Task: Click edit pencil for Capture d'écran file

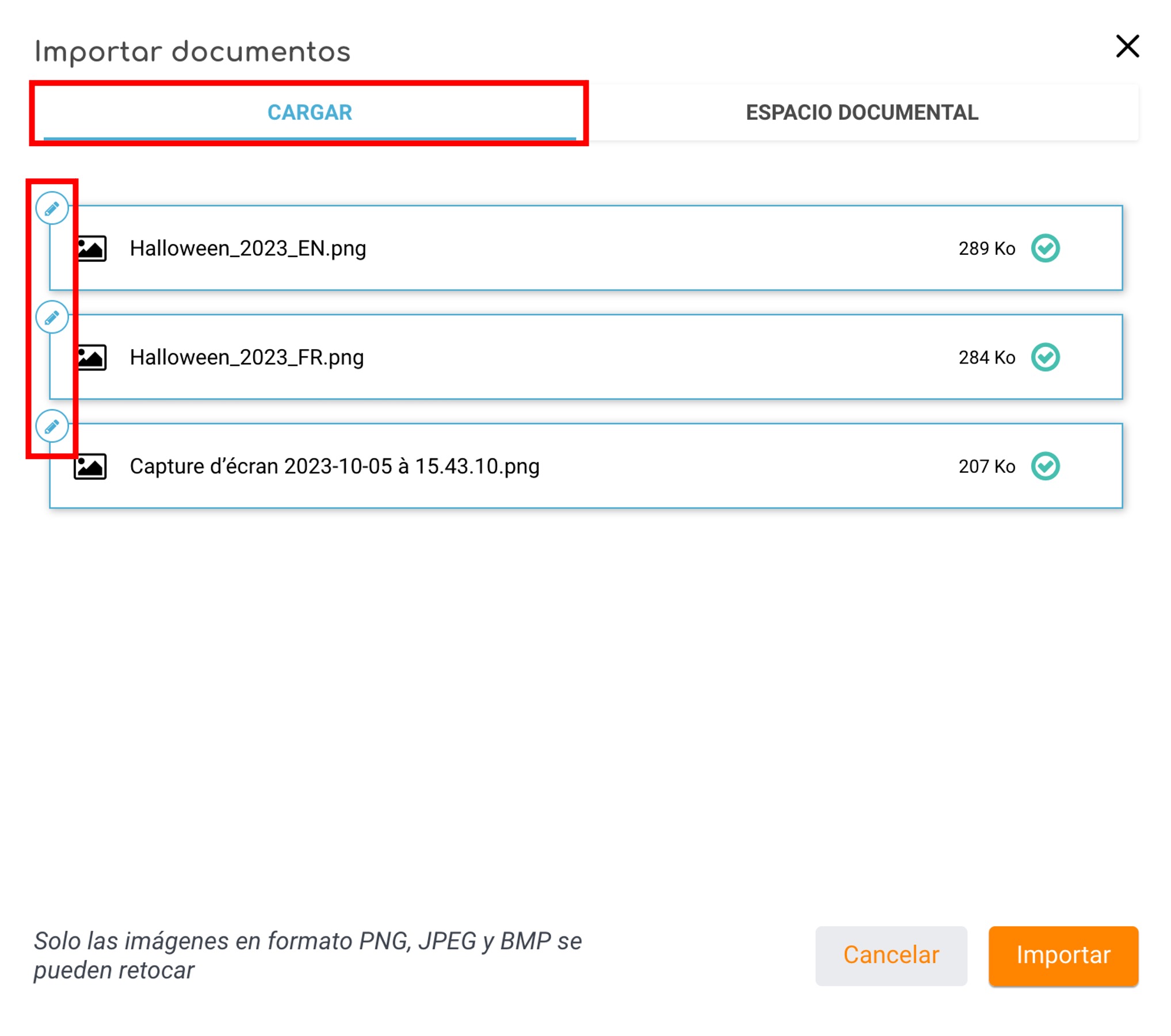Action: (x=52, y=426)
